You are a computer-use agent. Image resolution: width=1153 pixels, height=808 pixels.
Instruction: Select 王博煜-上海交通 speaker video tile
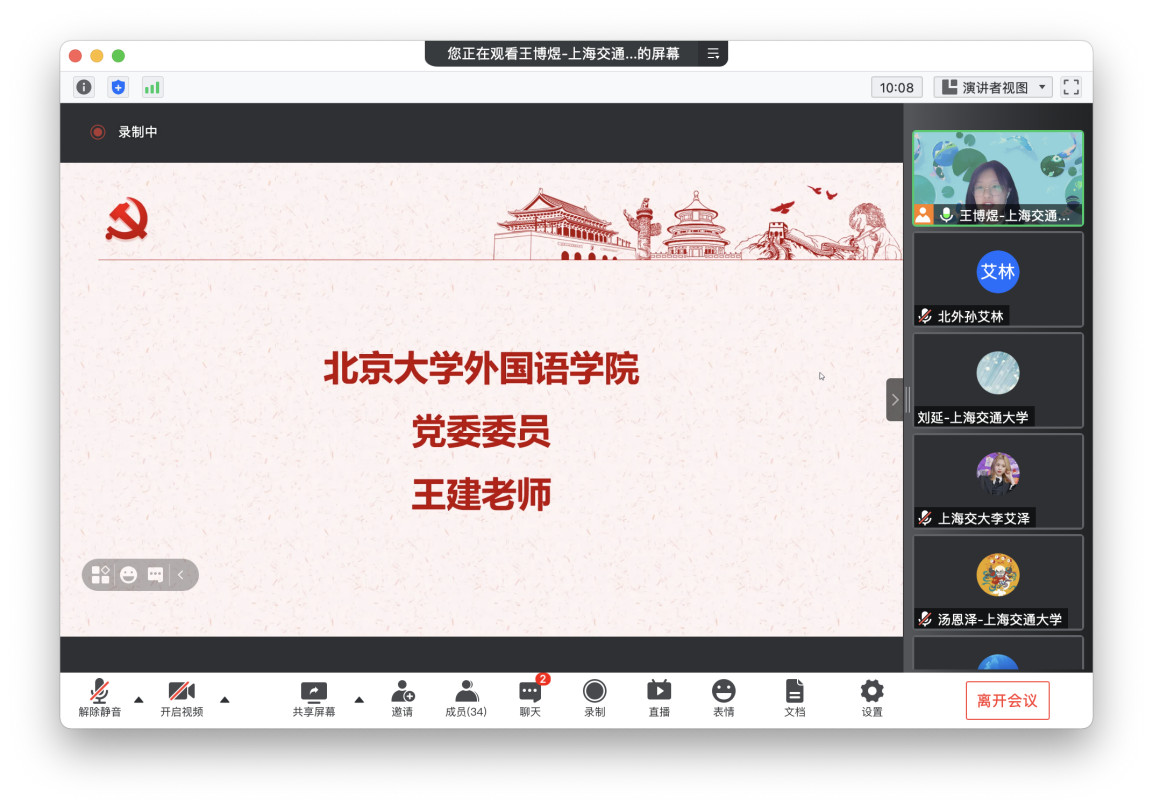point(998,179)
